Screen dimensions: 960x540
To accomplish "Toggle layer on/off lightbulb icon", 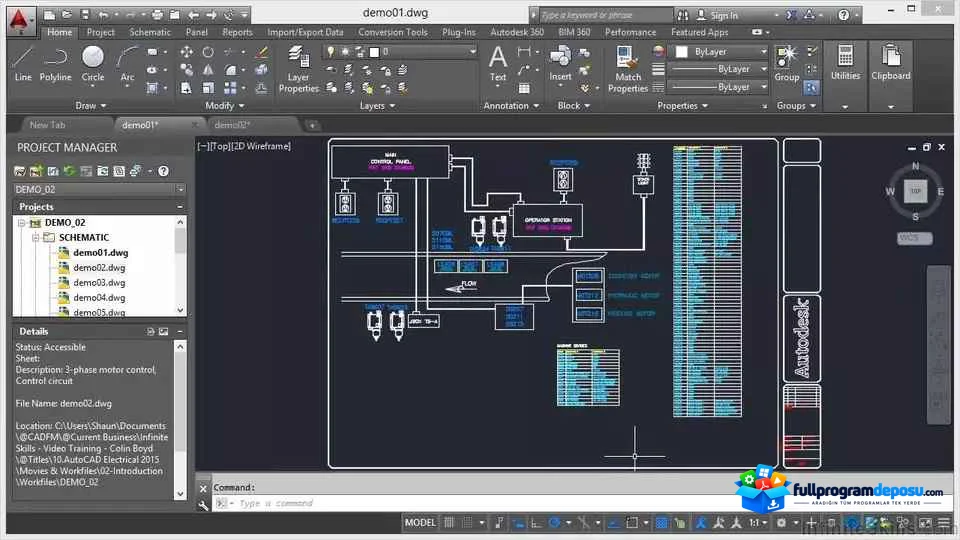I will 331,52.
